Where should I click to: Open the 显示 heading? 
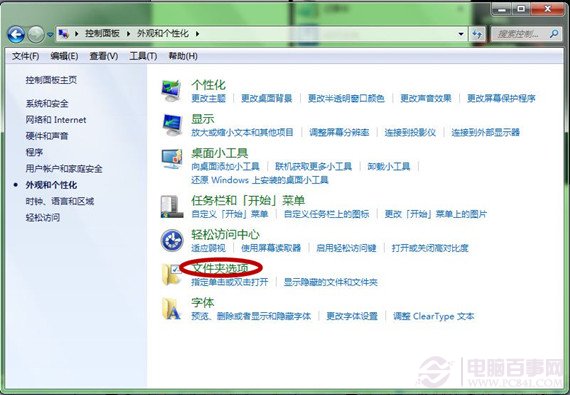click(203, 119)
